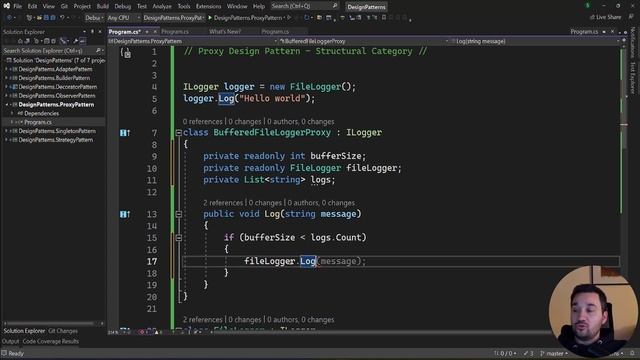This screenshot has height=360, width=640.
Task: Open the DesignPatterns.ProxyPat startup project dropdown
Action: [173, 18]
